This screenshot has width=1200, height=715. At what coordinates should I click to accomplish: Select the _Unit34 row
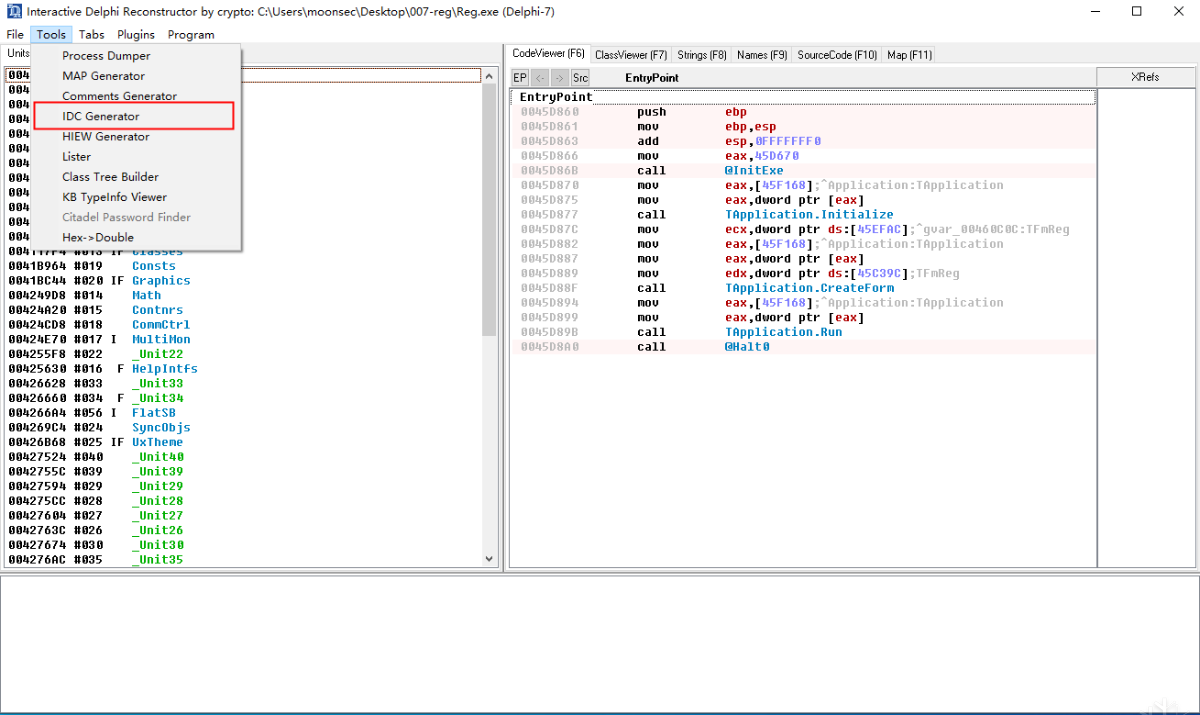point(243,398)
